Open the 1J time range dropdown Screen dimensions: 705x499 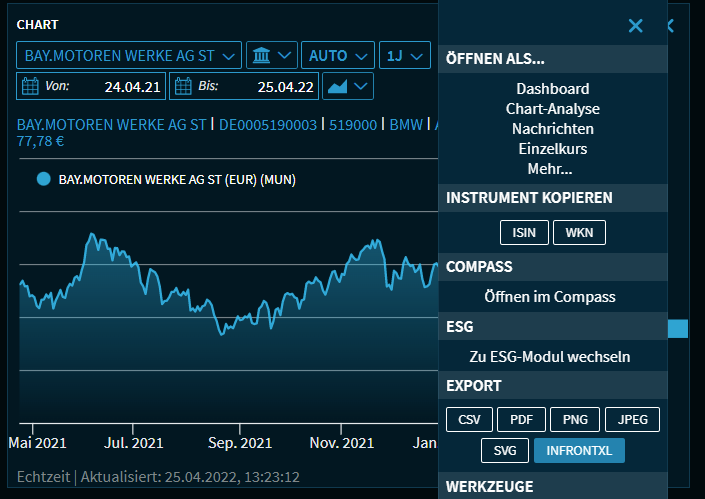click(405, 55)
